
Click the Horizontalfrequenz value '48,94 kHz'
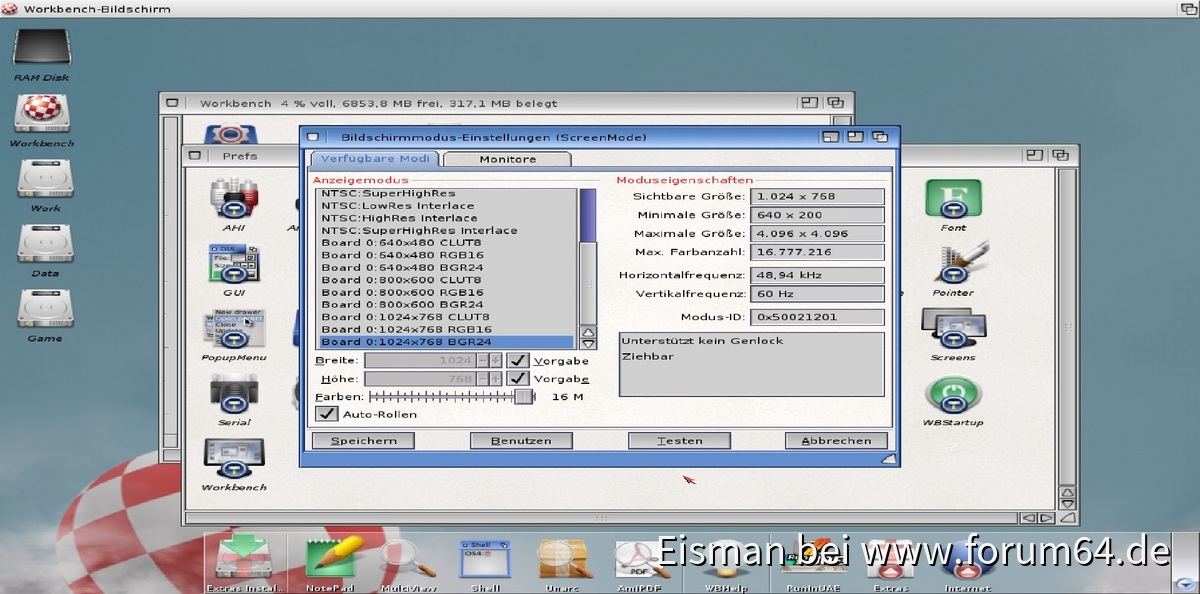point(817,275)
